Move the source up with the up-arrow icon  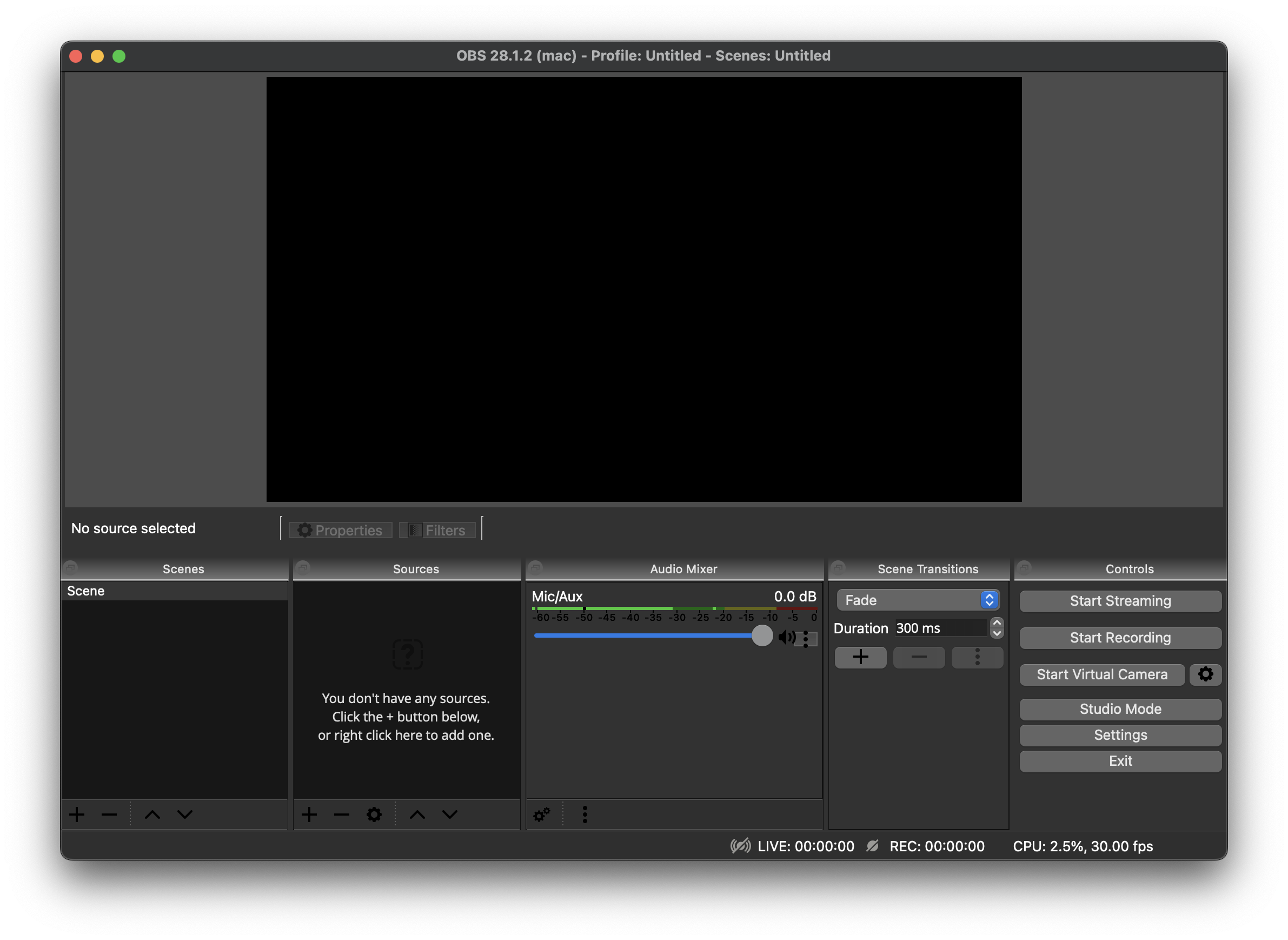point(417,814)
